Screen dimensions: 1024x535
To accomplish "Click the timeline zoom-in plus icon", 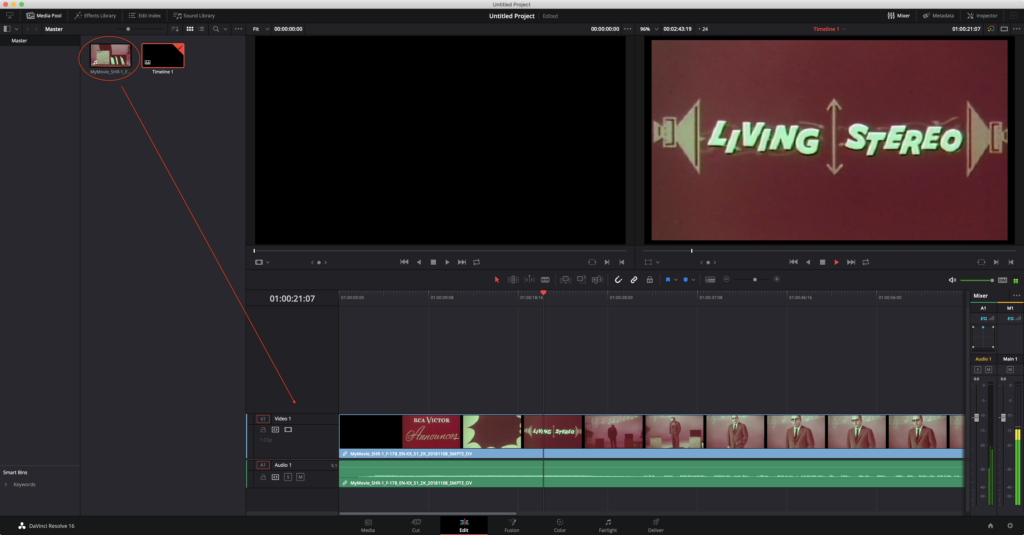I will [x=776, y=280].
